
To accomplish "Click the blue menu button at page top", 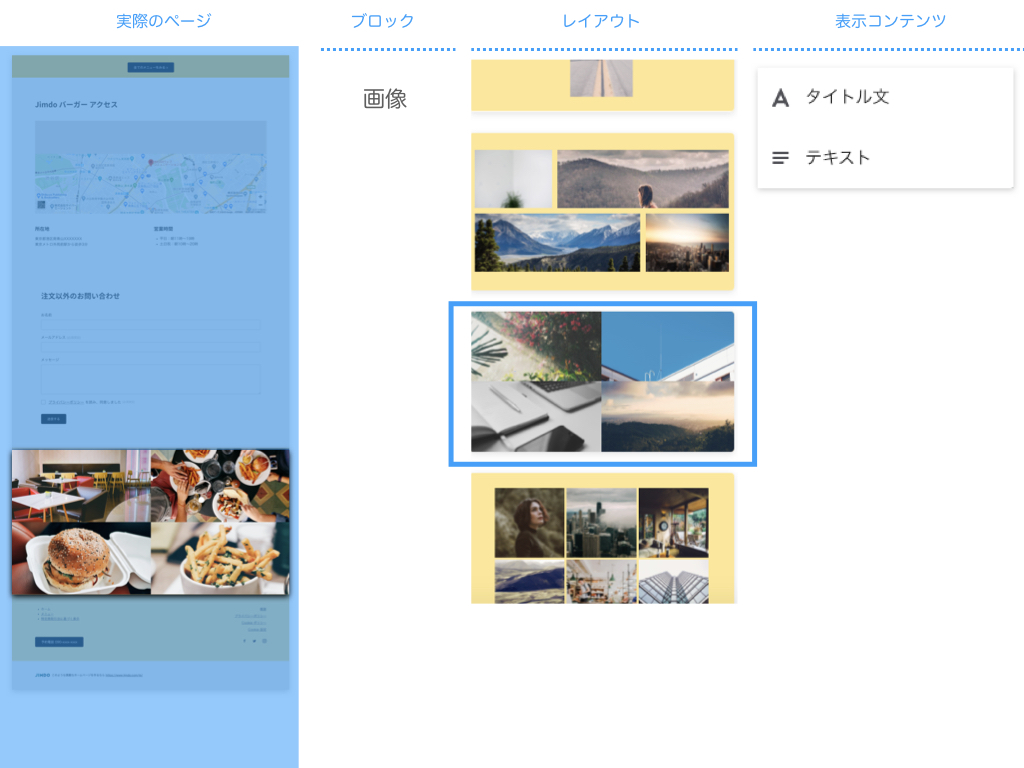I will [151, 67].
